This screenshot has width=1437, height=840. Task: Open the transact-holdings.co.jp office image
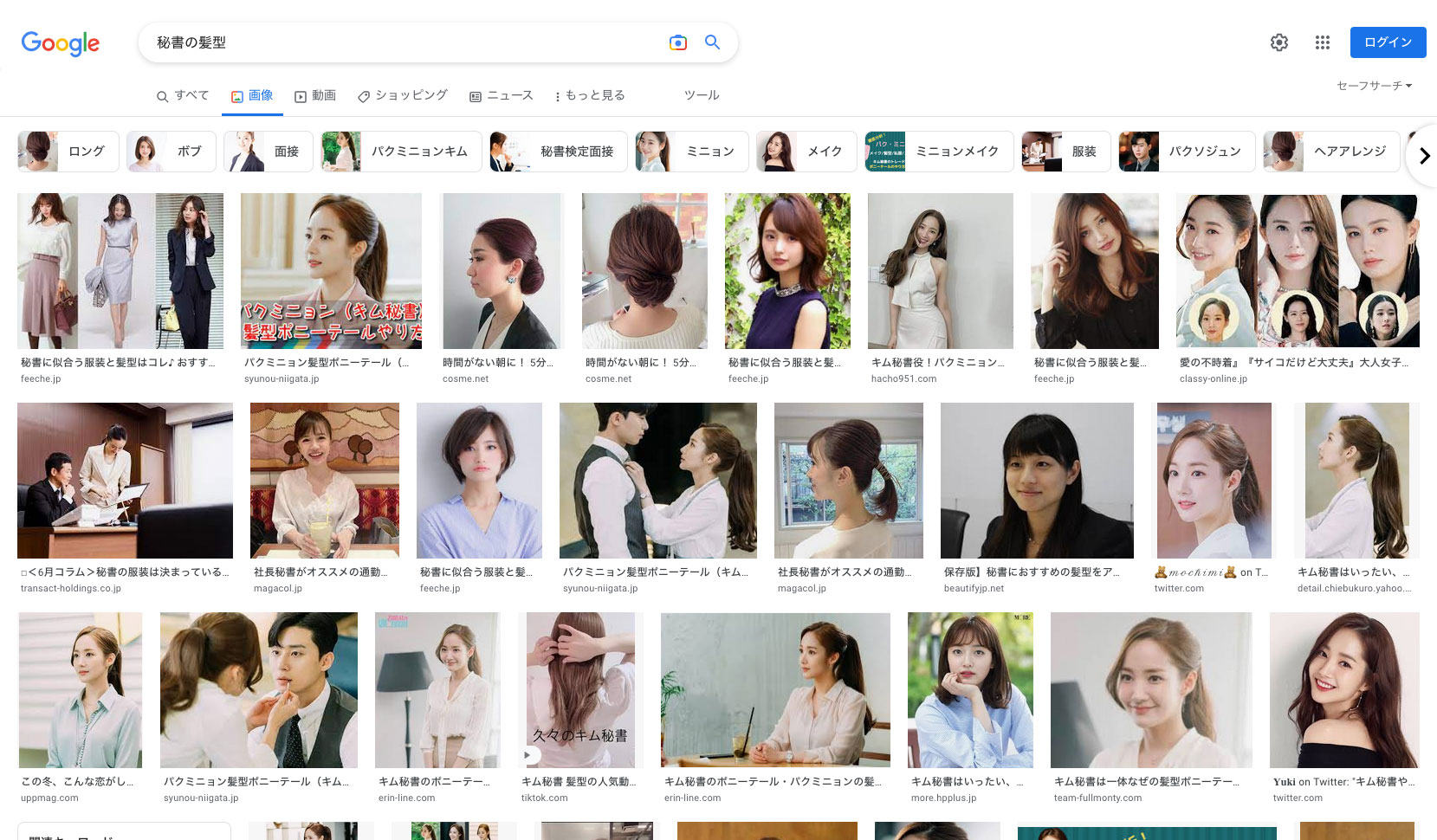pos(125,481)
